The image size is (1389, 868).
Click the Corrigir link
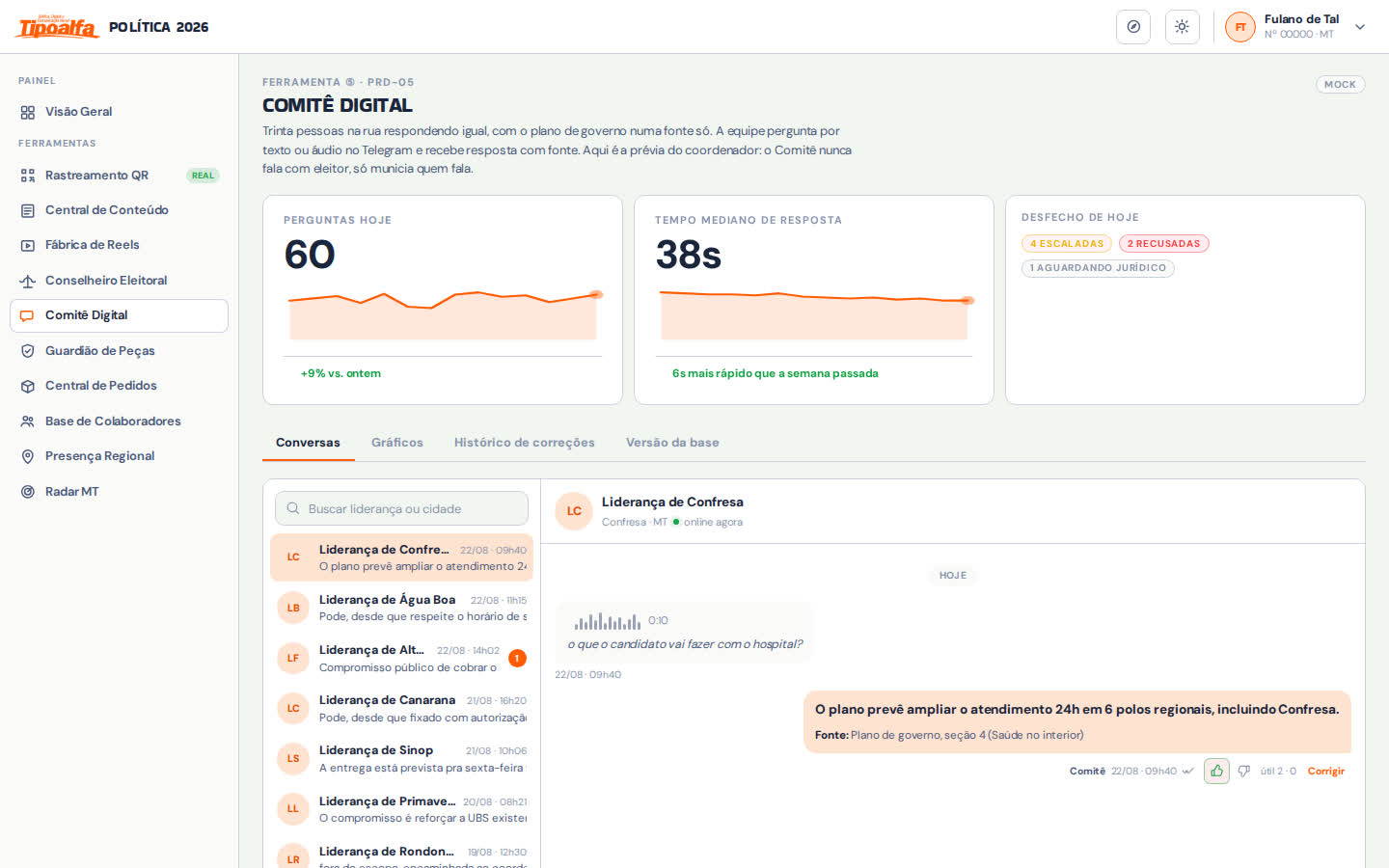pyautogui.click(x=1326, y=772)
